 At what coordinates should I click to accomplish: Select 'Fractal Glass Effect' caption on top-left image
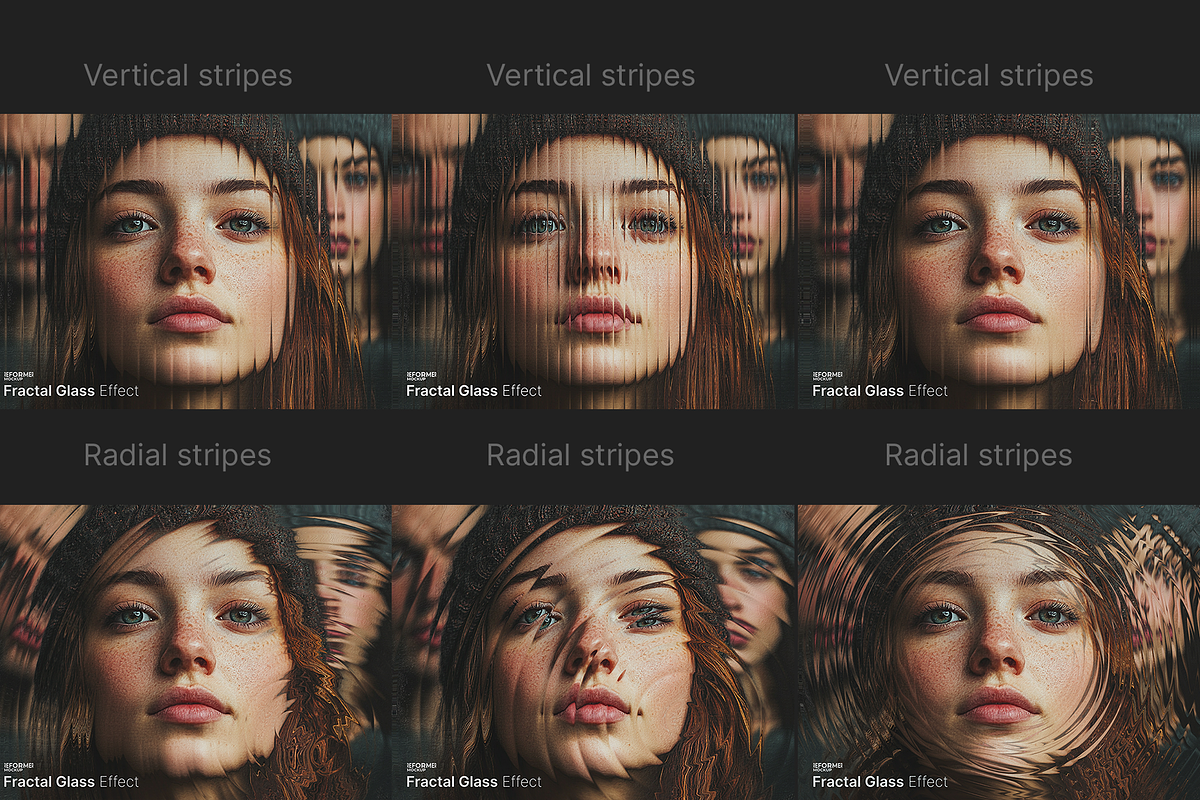pos(71,391)
